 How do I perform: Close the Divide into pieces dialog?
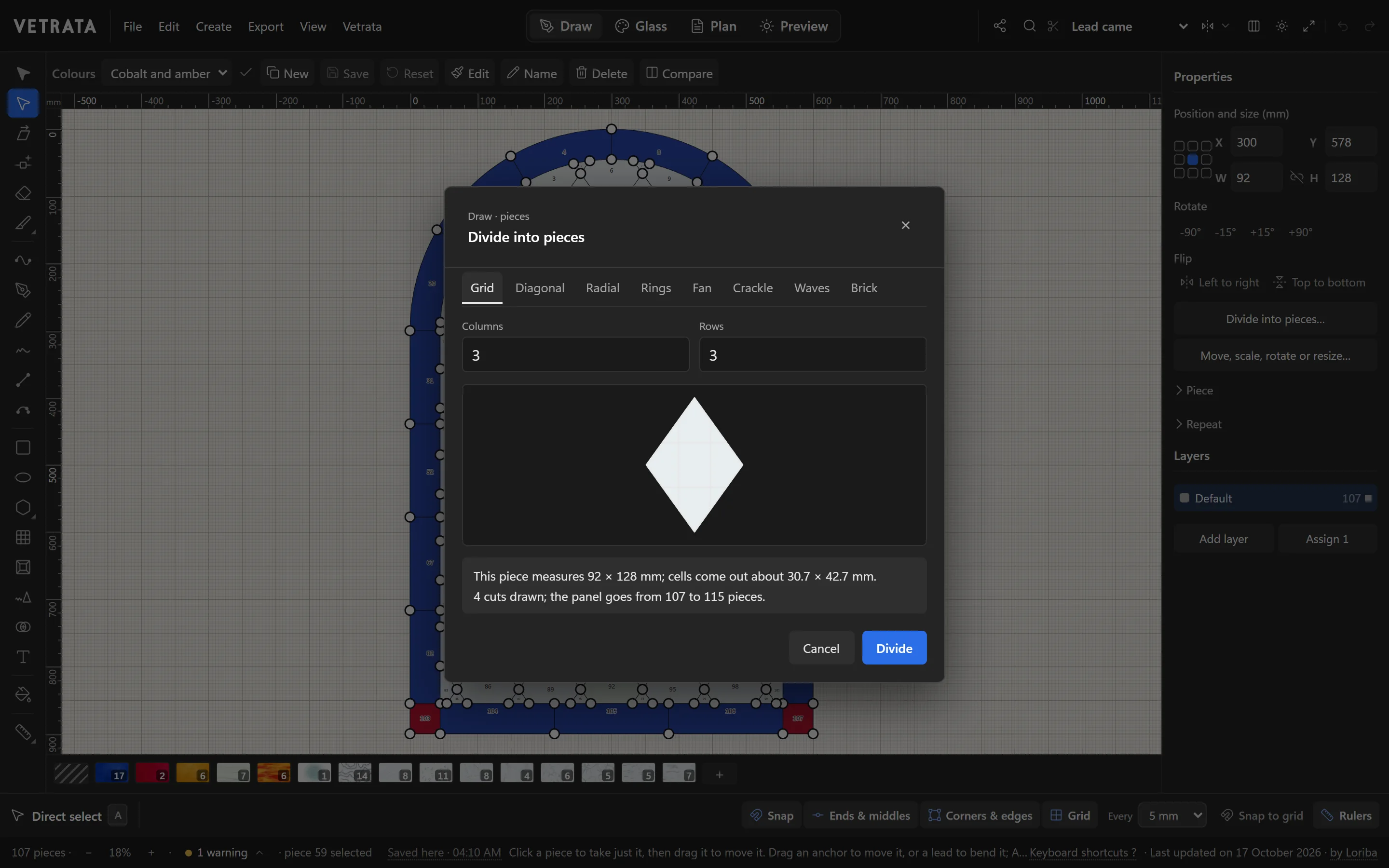(906, 225)
